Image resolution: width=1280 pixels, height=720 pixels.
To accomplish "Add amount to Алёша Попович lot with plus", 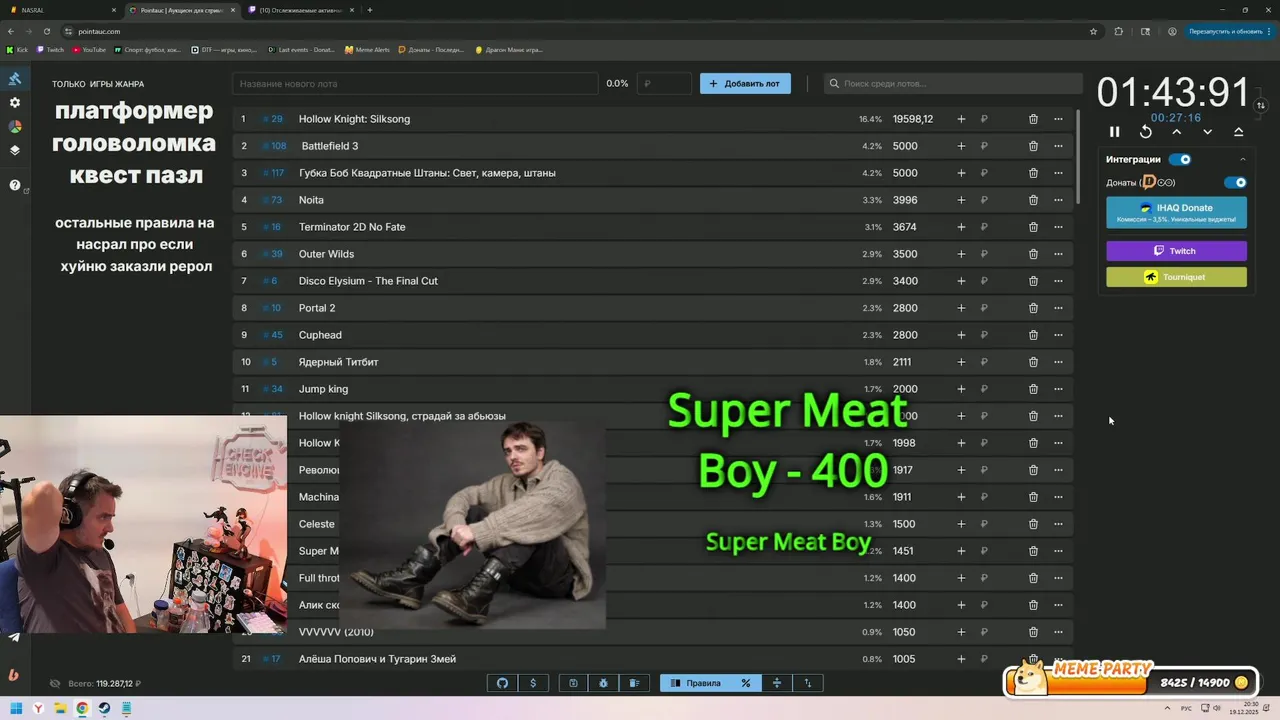I will point(961,659).
